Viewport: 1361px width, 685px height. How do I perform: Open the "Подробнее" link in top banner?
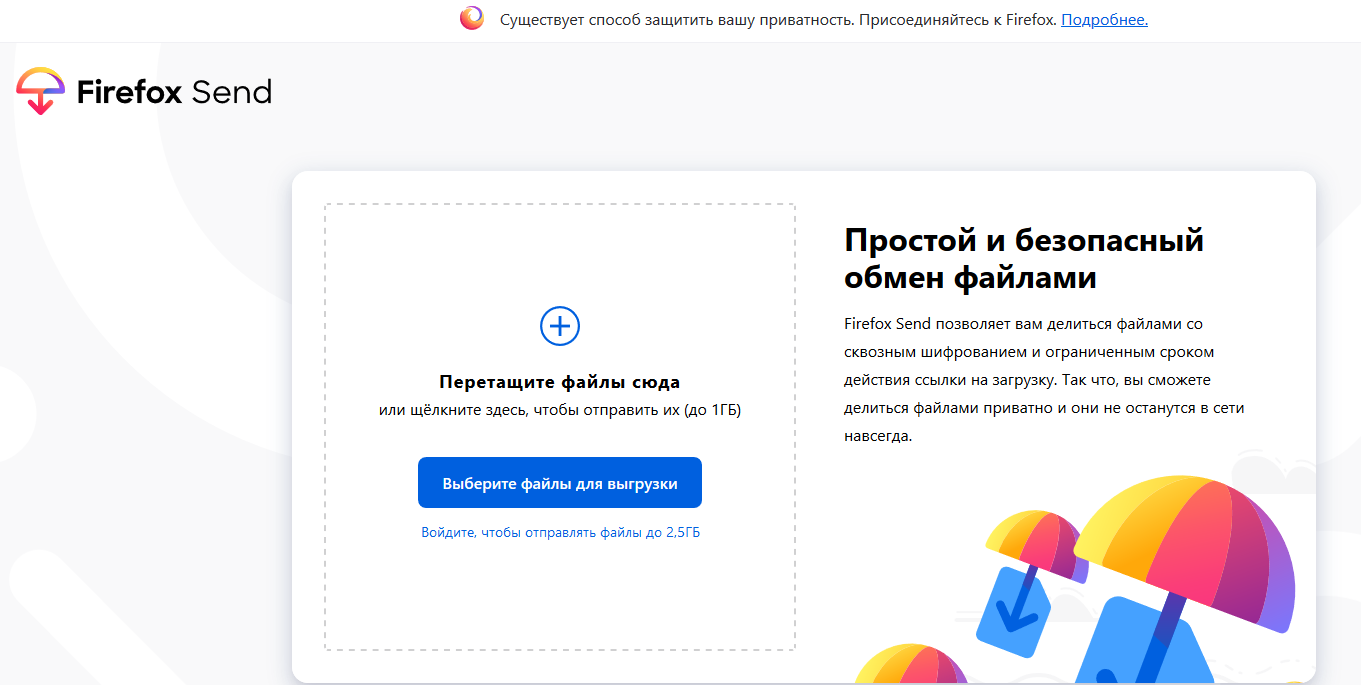(x=1104, y=20)
